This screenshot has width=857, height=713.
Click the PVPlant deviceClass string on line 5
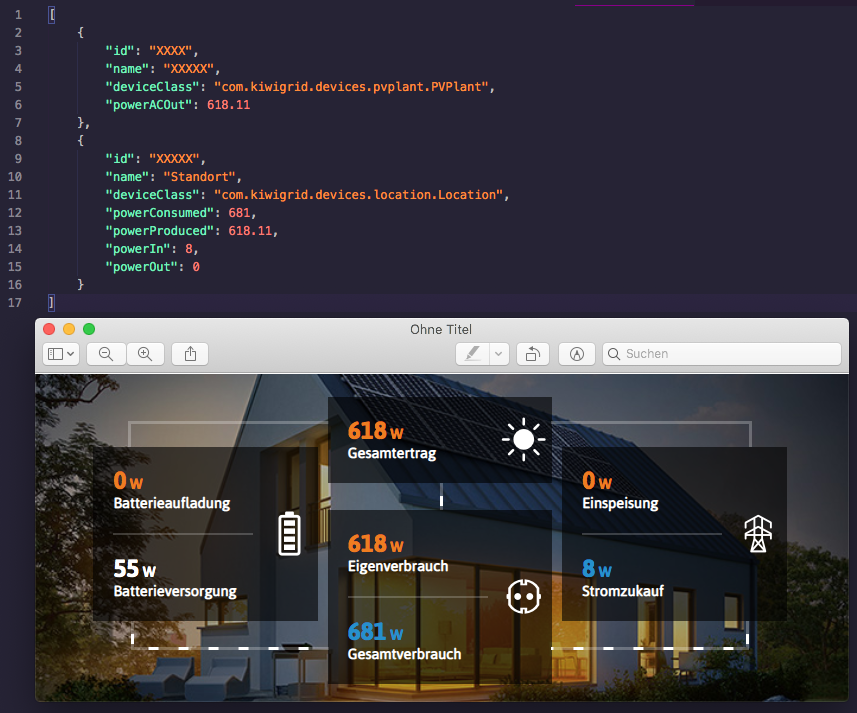pos(351,87)
